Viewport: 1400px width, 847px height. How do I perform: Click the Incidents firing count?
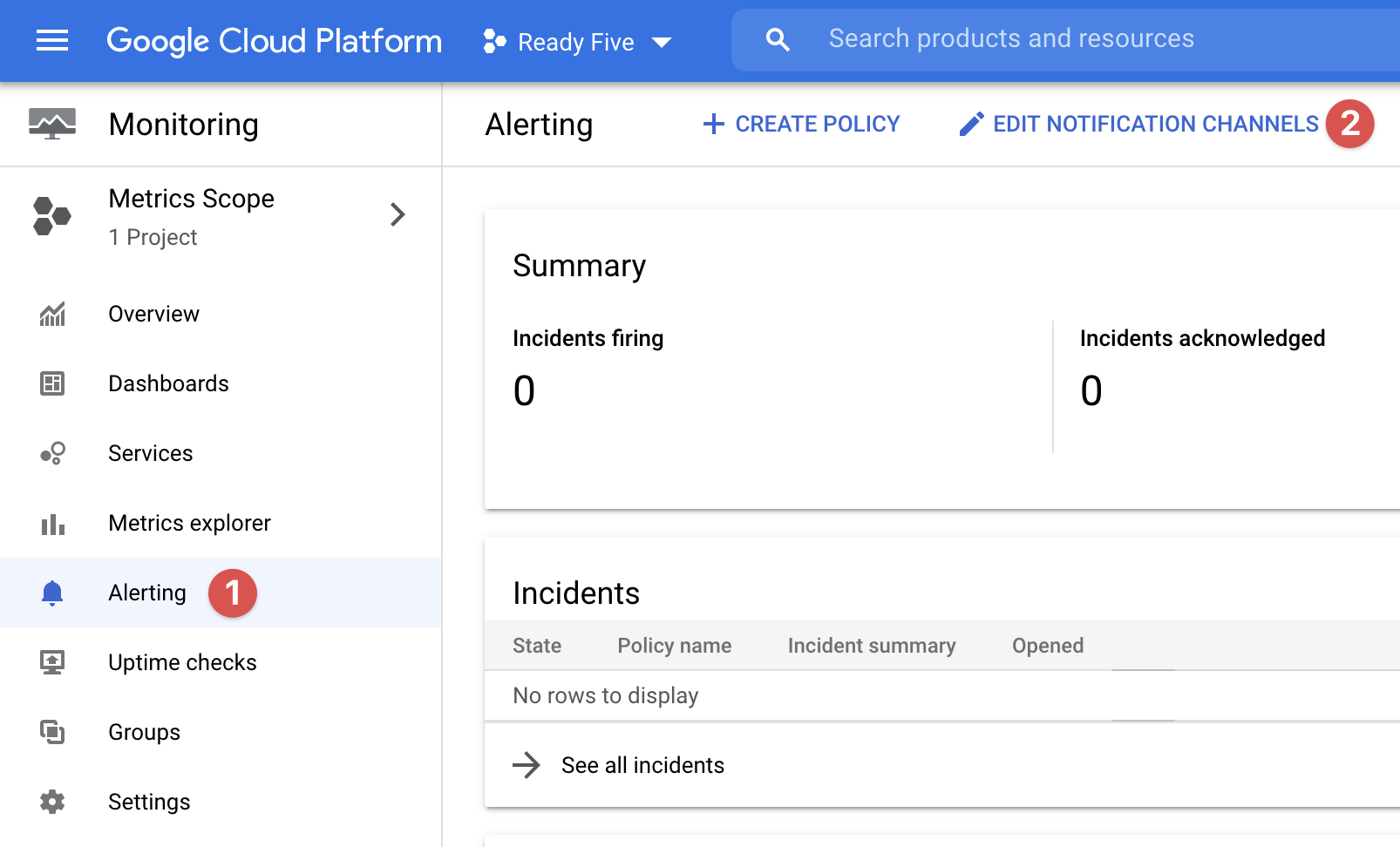pyautogui.click(x=524, y=390)
